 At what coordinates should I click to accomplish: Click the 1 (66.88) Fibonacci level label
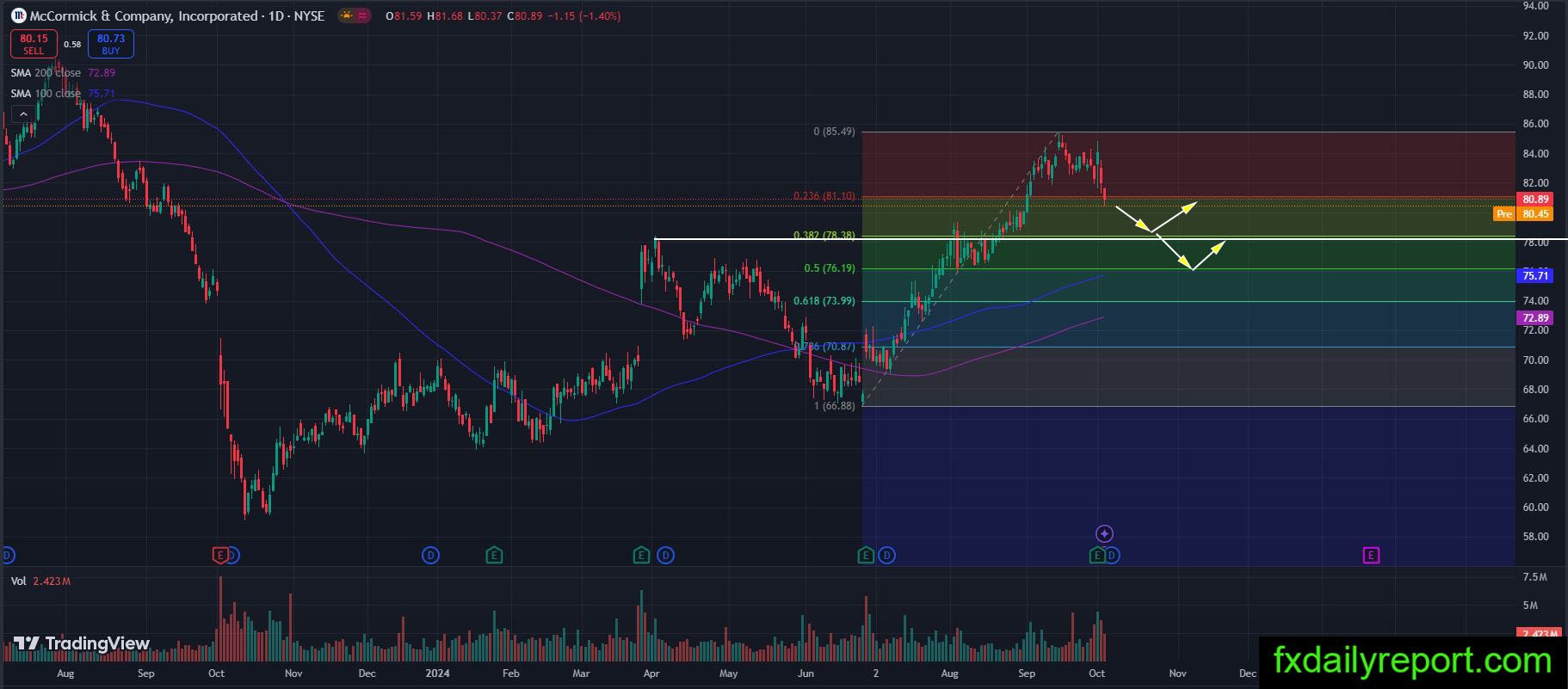(x=835, y=405)
